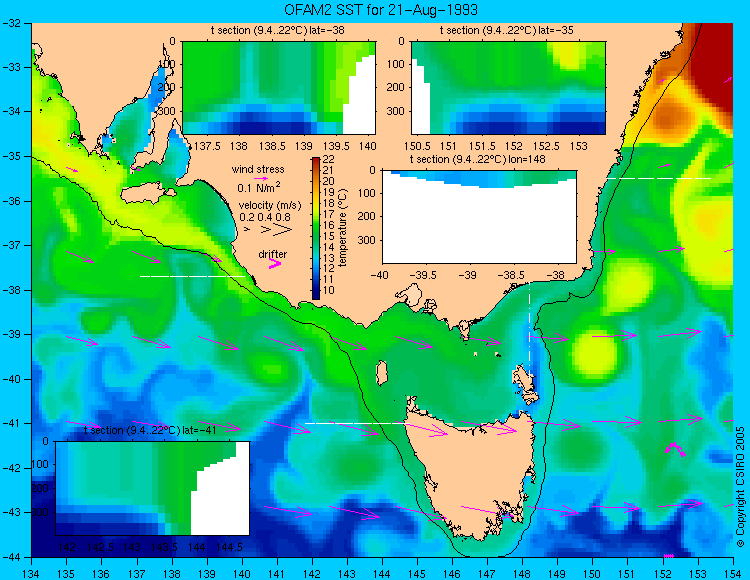Click the '134' longitude axis label

point(31,574)
